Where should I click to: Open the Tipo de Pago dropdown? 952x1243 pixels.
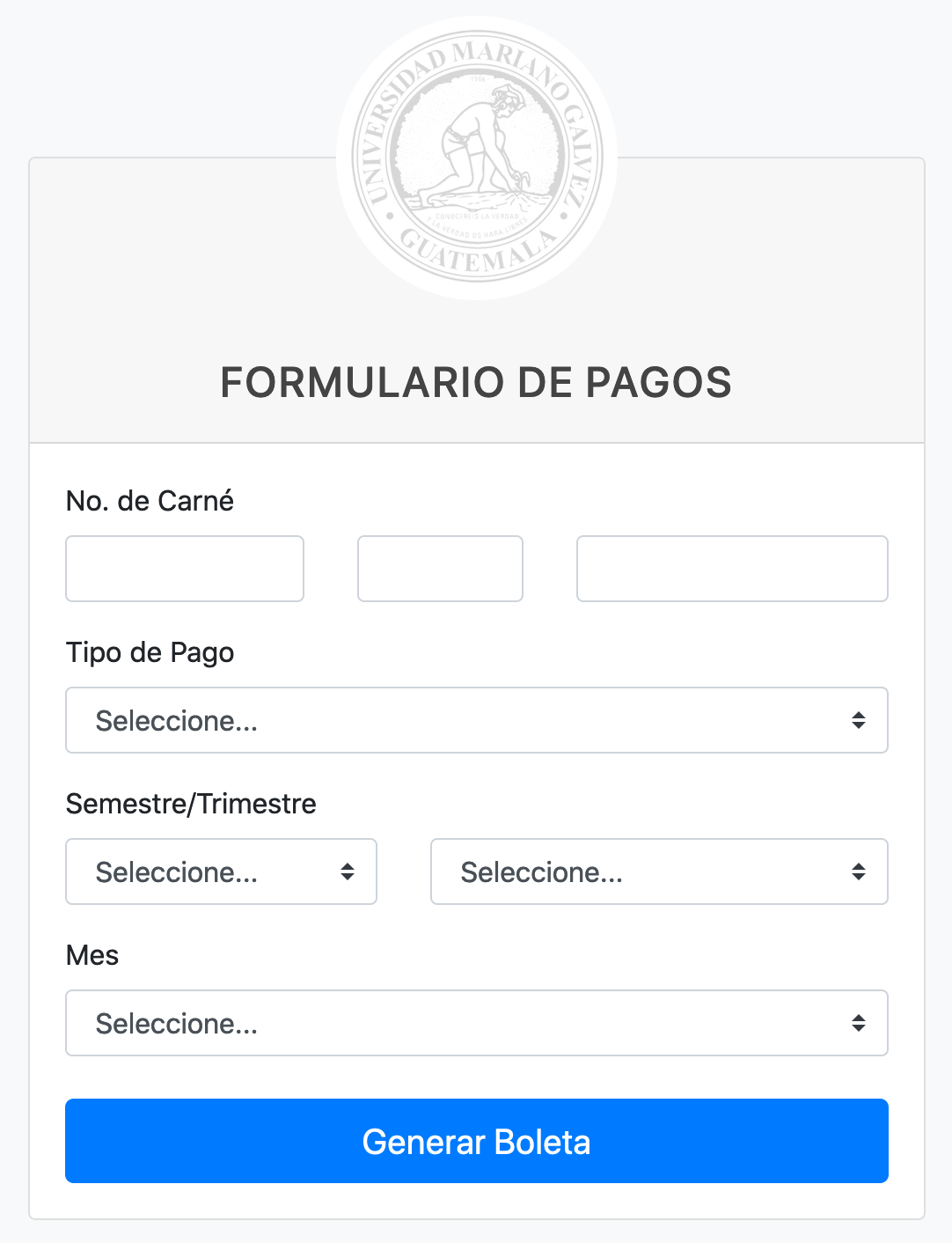coord(477,720)
